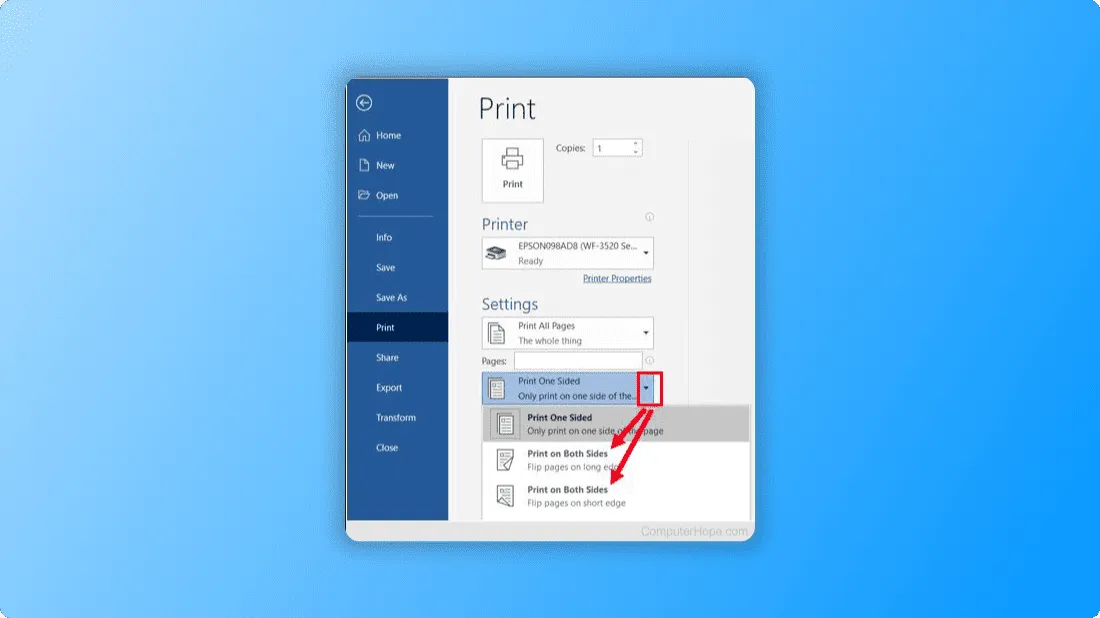Click the Epson printer device icon
Viewport: 1100px width, 618px height.
[497, 253]
